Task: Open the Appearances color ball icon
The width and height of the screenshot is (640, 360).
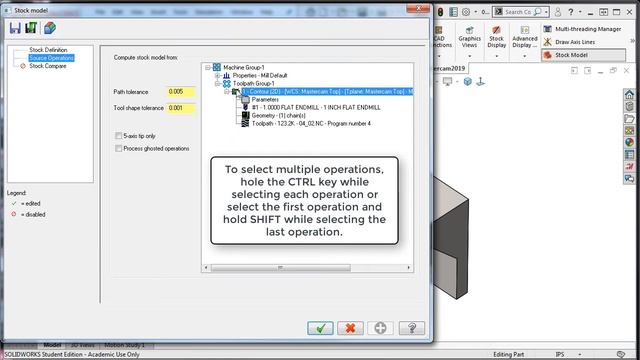Action: pos(629,142)
